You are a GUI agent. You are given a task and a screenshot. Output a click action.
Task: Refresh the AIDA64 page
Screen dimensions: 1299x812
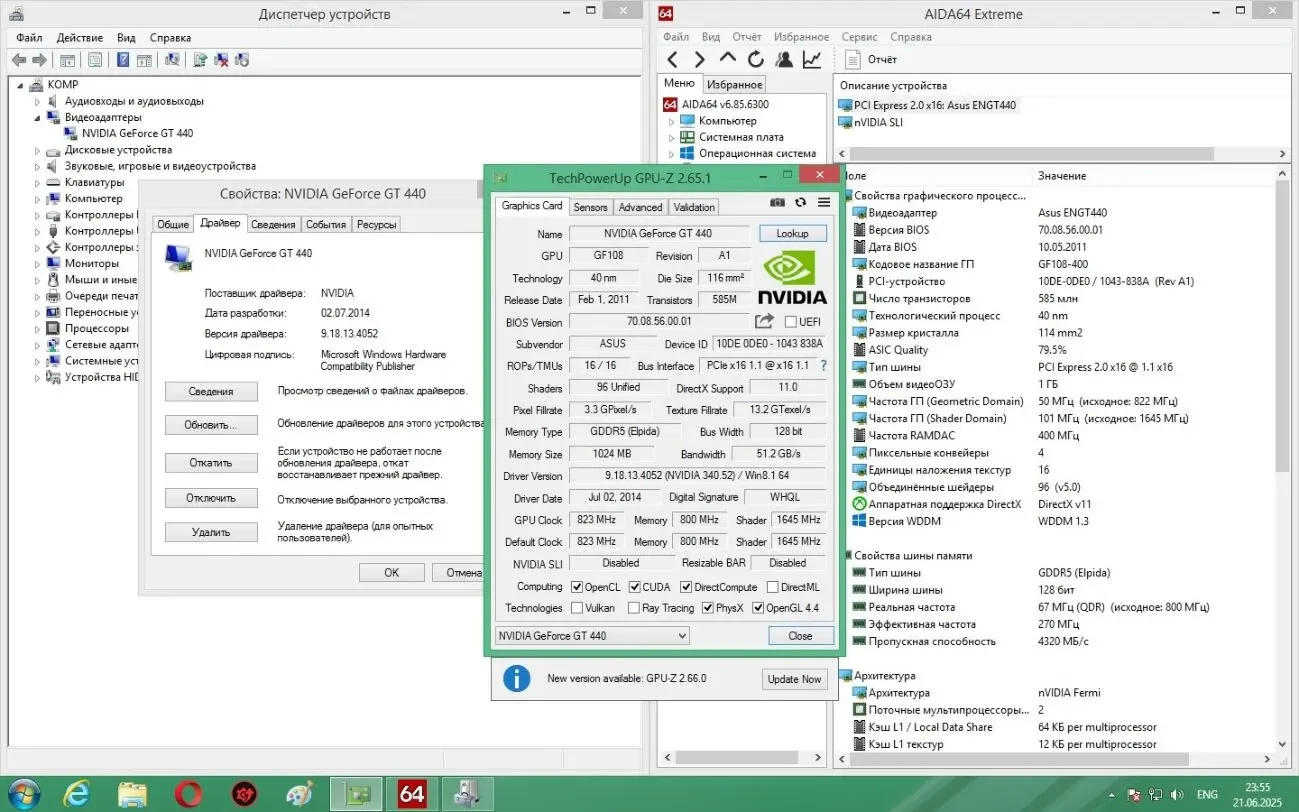(x=756, y=59)
